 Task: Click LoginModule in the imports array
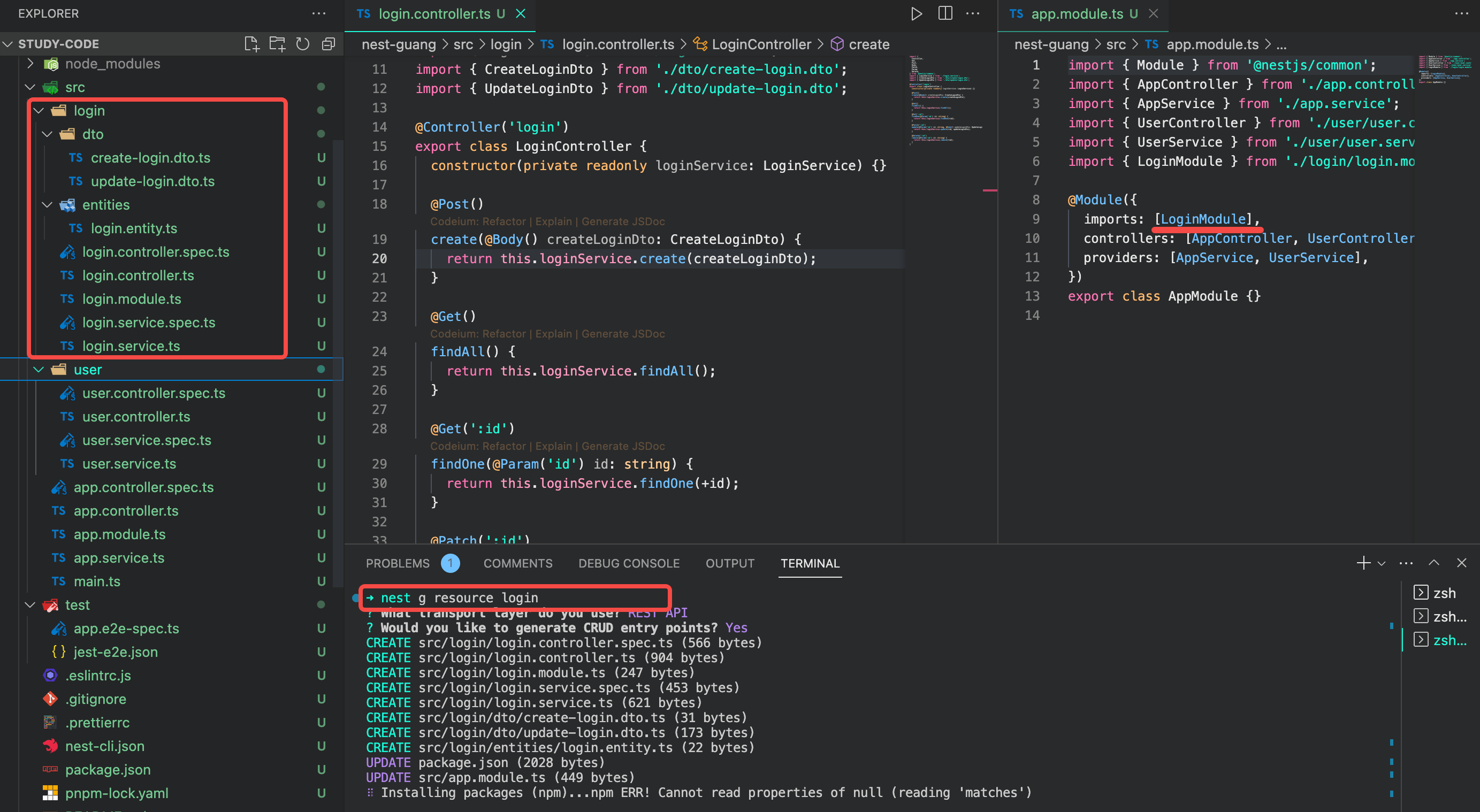pos(1203,219)
